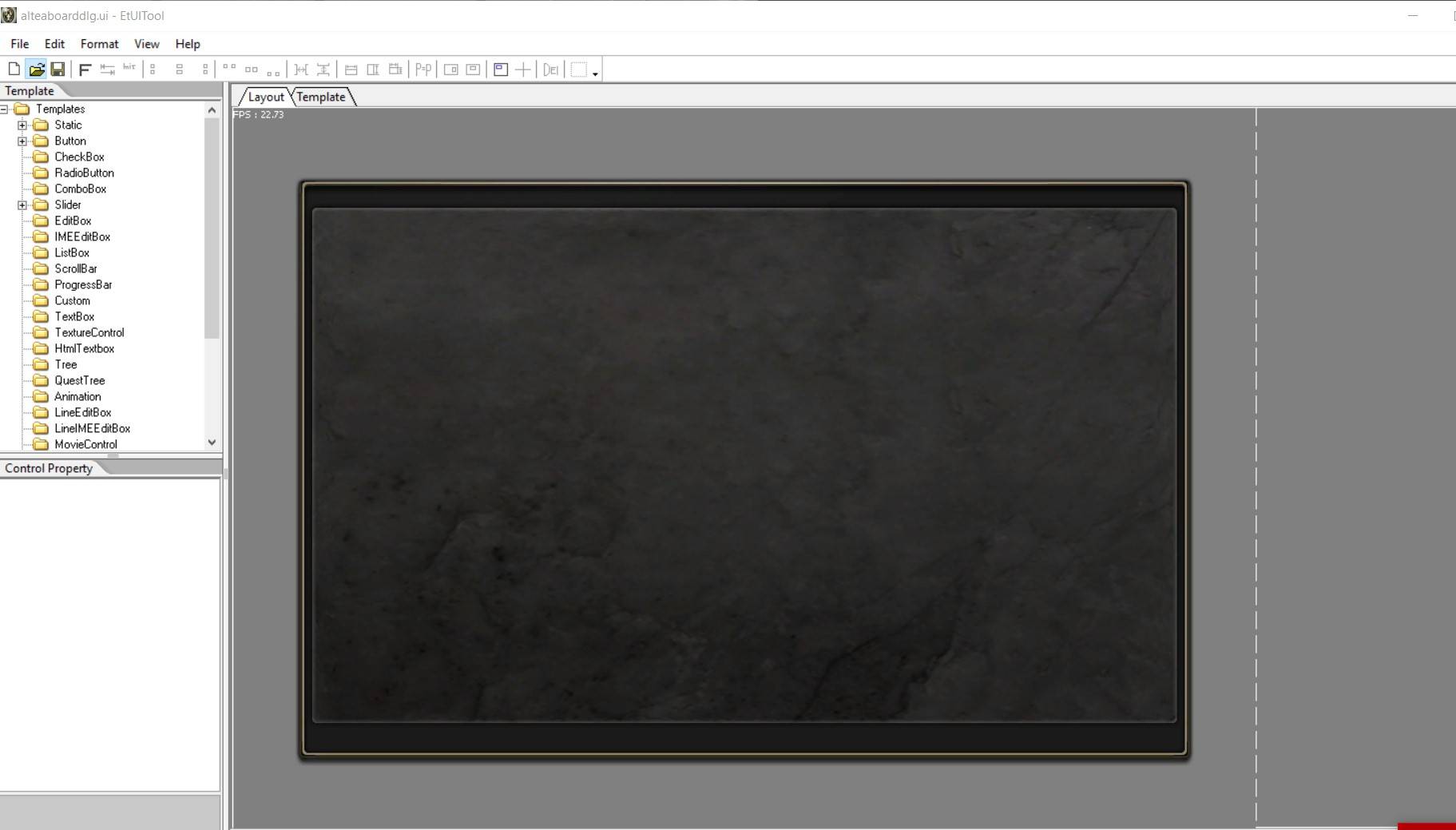Open the Help menu

tap(188, 44)
